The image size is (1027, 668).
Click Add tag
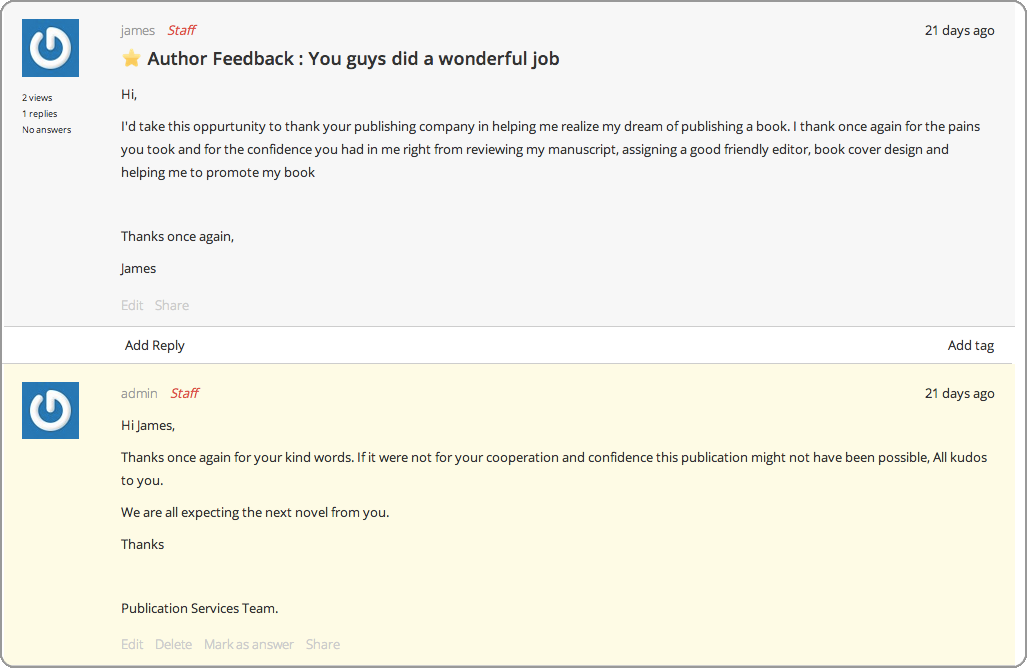[x=971, y=345]
